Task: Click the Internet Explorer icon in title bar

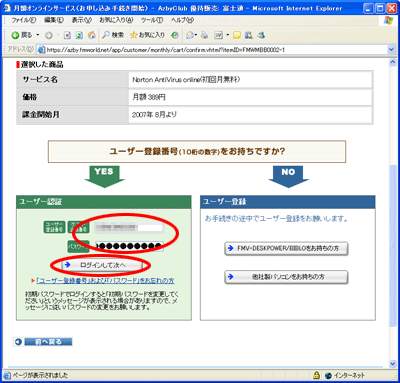Action: pos(7,8)
